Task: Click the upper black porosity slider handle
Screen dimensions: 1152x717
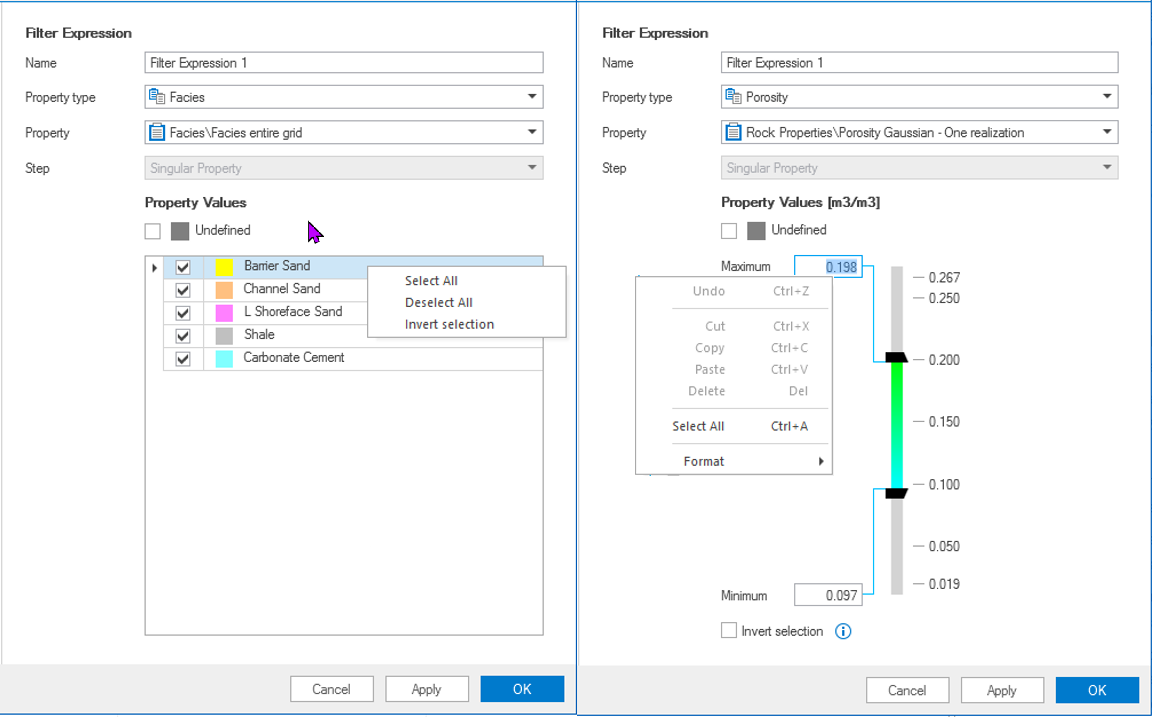Action: [896, 358]
